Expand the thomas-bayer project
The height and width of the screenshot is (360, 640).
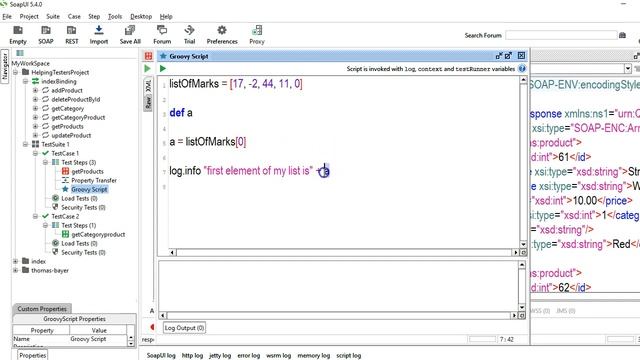click(16, 270)
